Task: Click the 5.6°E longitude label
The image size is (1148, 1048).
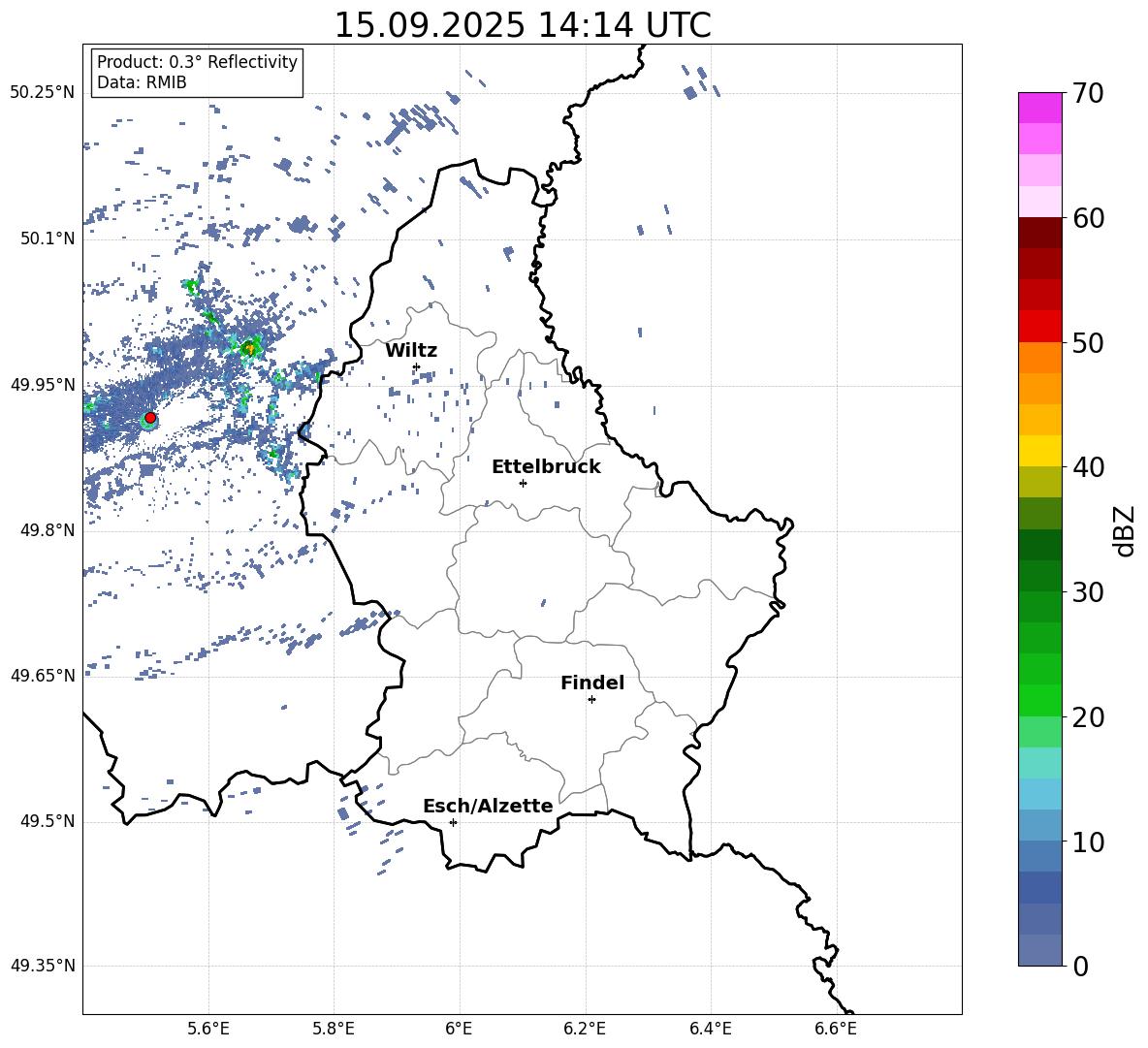Action: click(208, 1029)
